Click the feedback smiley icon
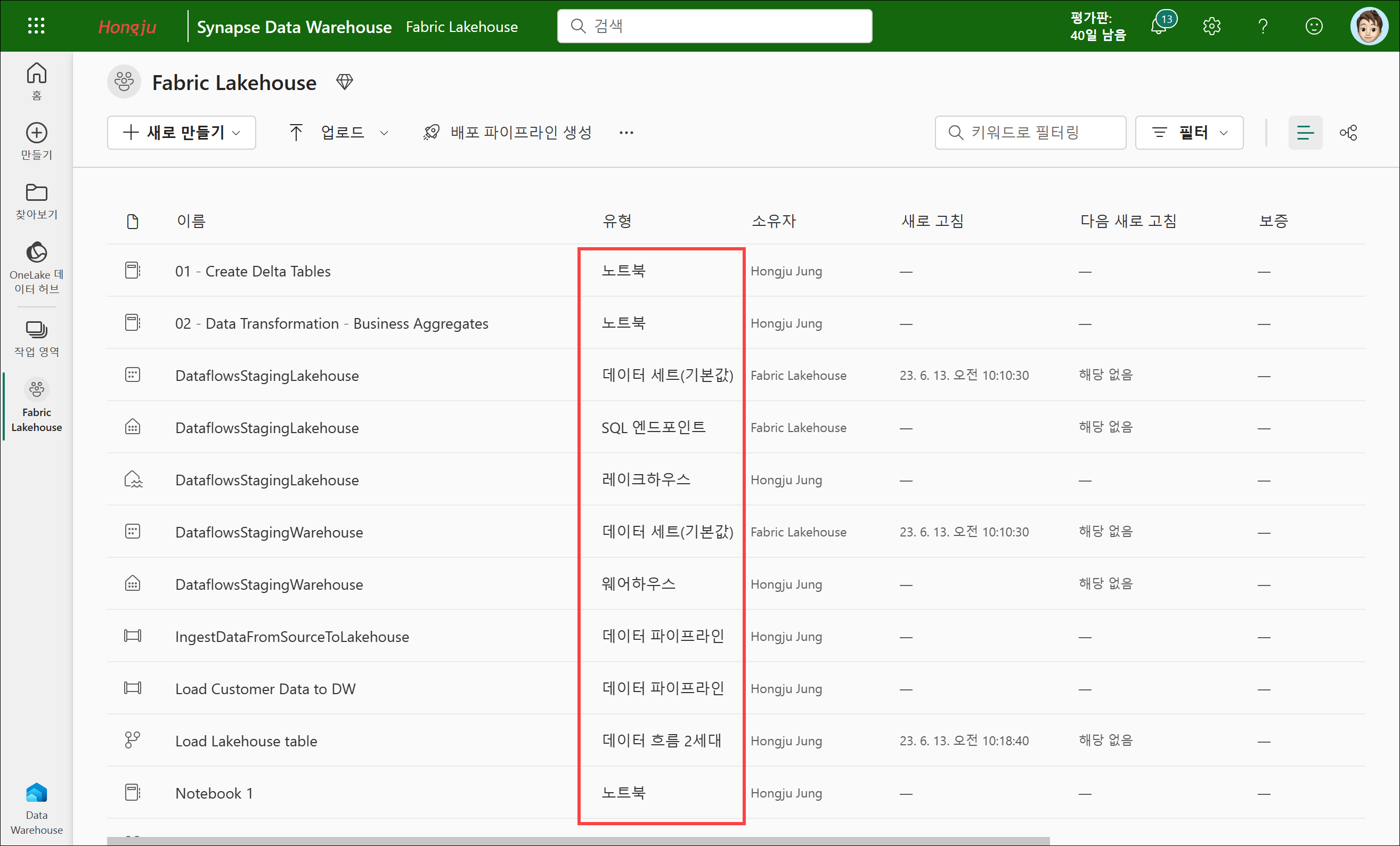 (x=1314, y=26)
